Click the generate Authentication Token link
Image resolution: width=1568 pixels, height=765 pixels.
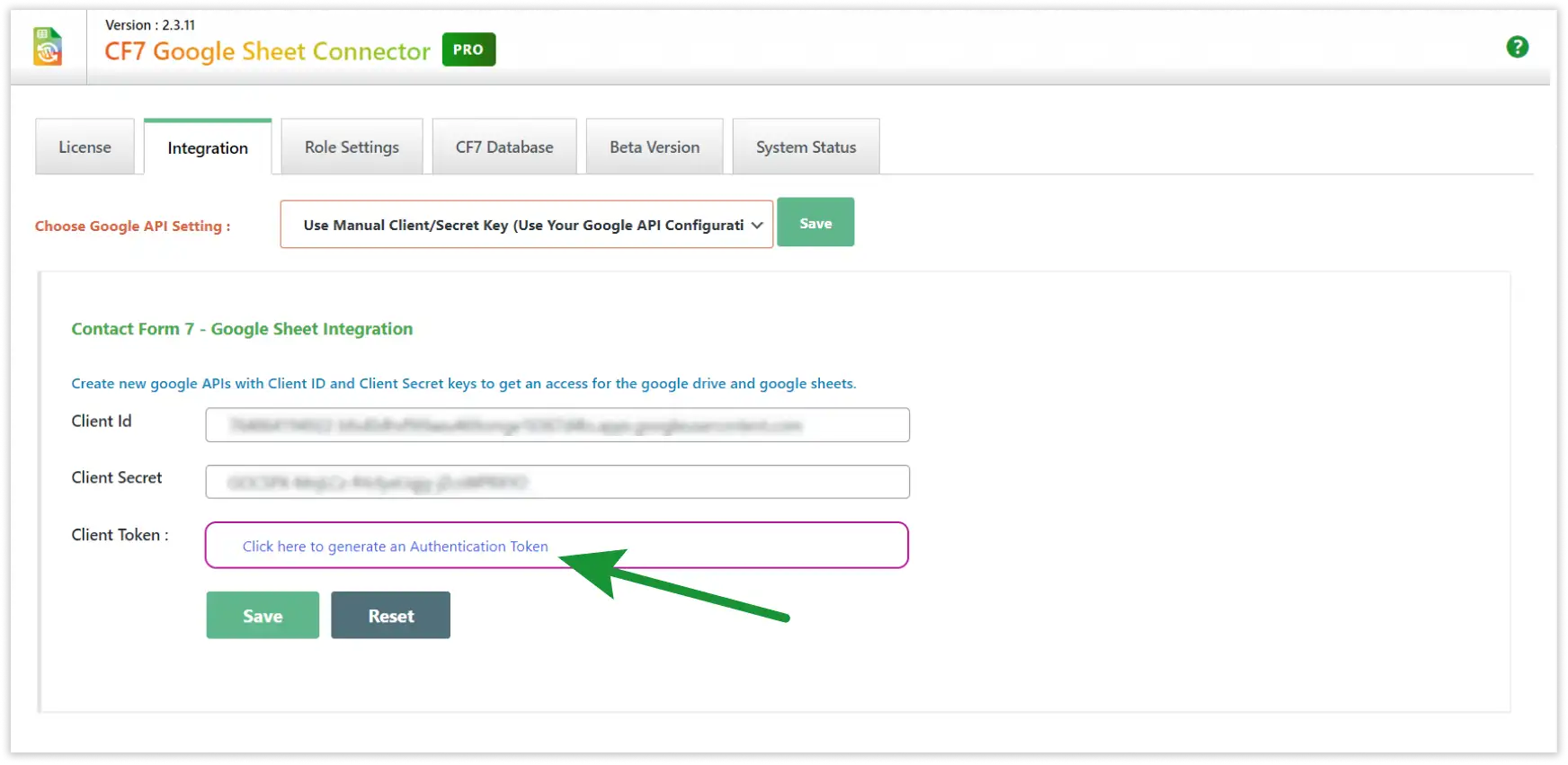[395, 547]
